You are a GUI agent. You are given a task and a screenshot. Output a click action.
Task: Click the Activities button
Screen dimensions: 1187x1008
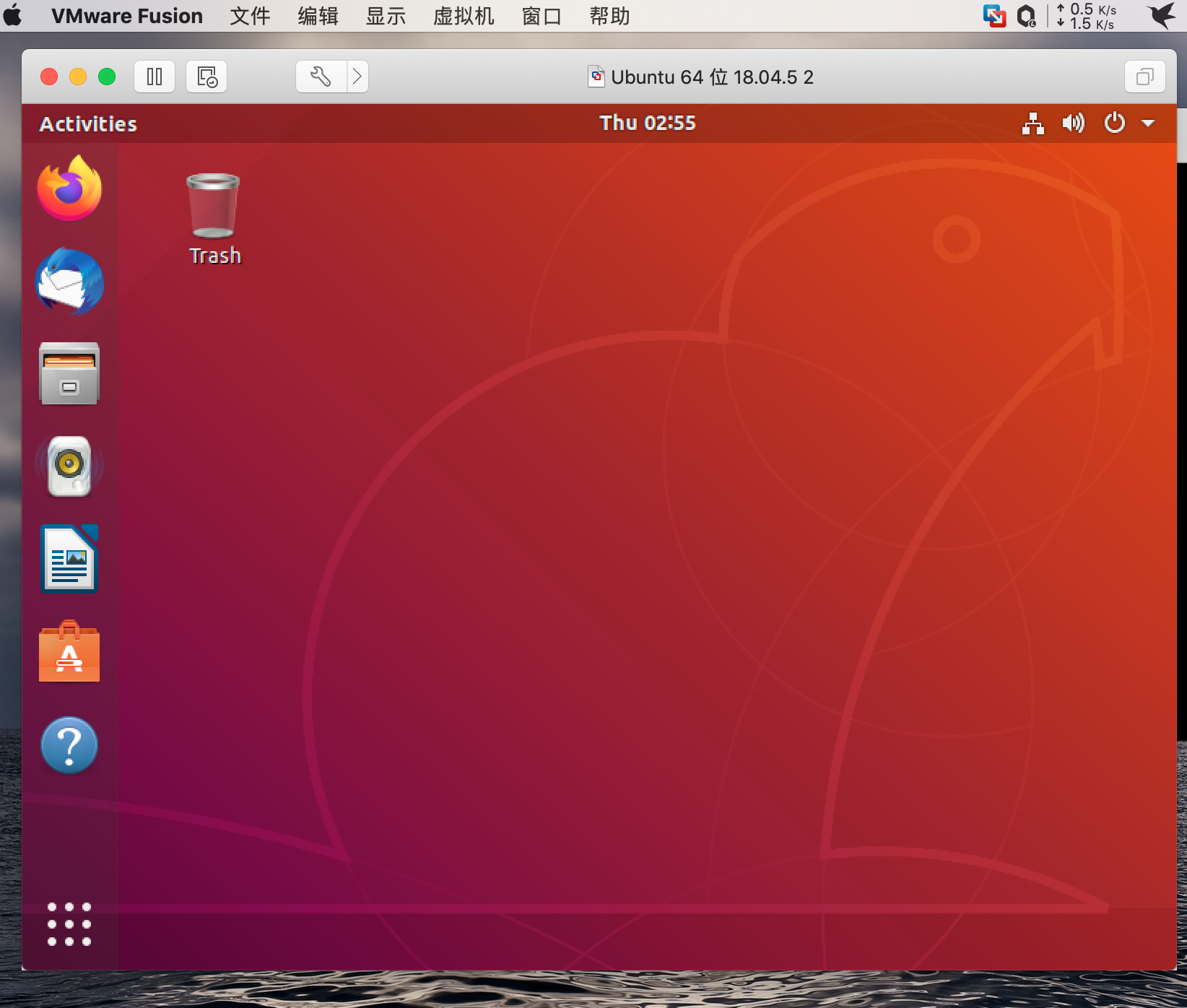(x=88, y=124)
